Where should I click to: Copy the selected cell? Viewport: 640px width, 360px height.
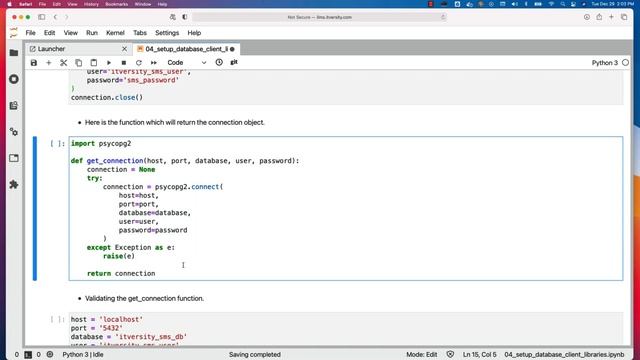click(78, 63)
